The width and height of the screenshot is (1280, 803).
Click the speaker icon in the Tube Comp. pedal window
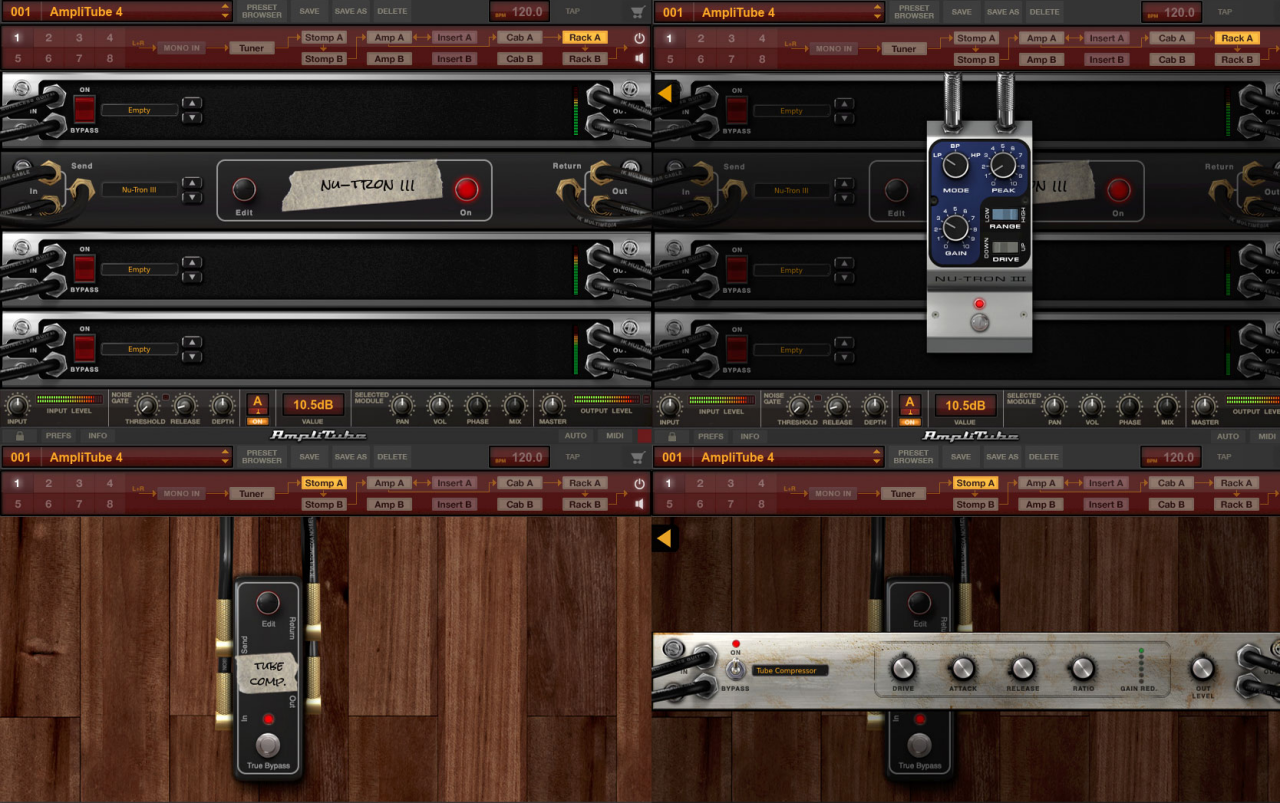tap(639, 504)
